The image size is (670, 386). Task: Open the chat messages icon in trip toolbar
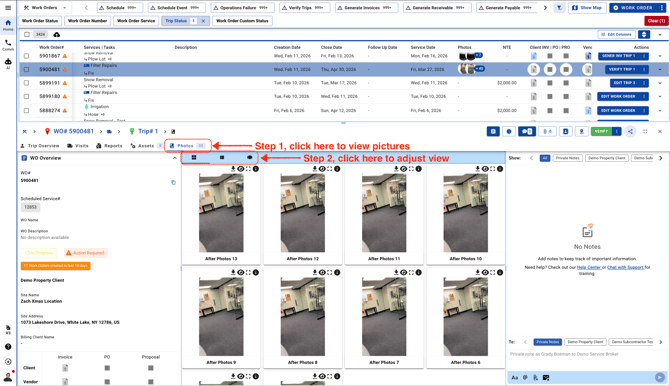[x=526, y=131]
